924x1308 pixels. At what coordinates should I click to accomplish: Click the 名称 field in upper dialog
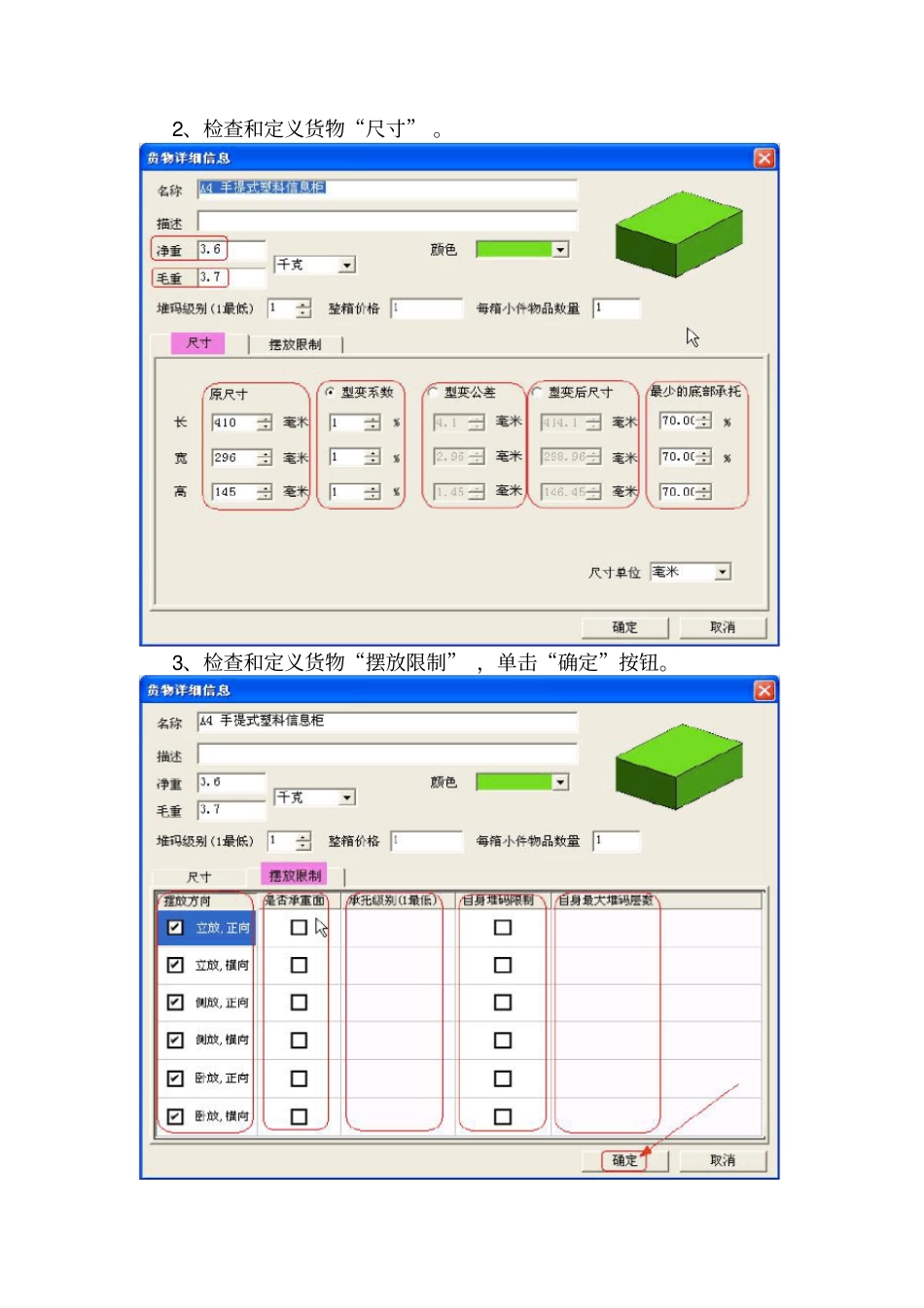click(x=387, y=188)
